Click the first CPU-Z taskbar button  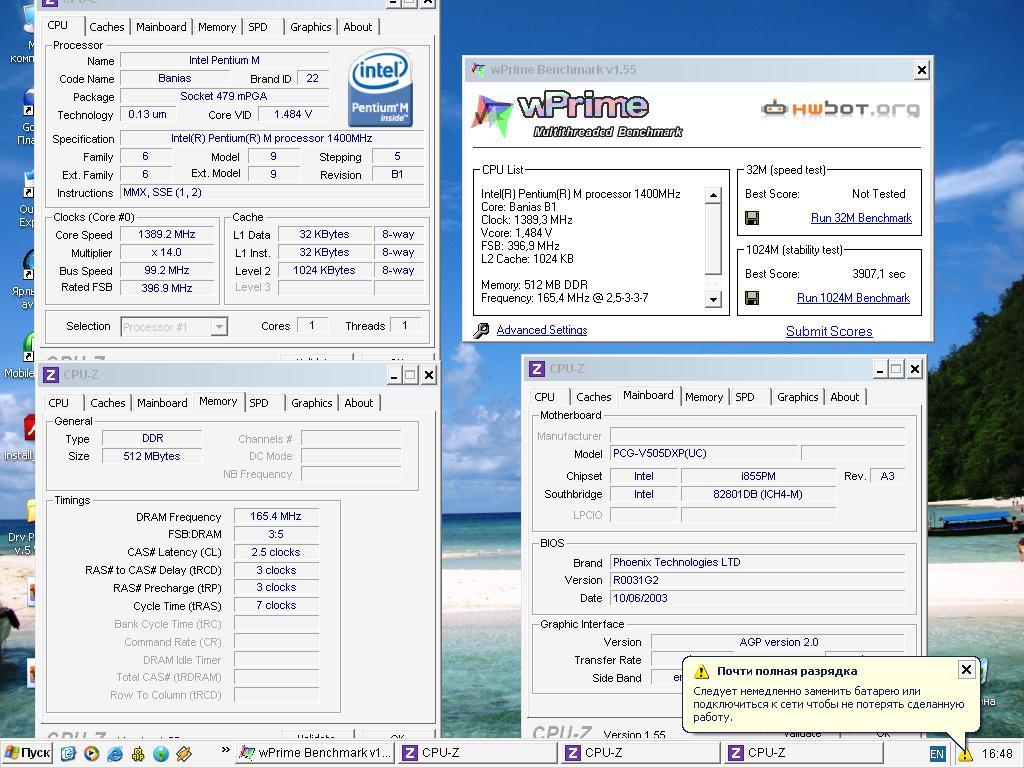coord(479,754)
